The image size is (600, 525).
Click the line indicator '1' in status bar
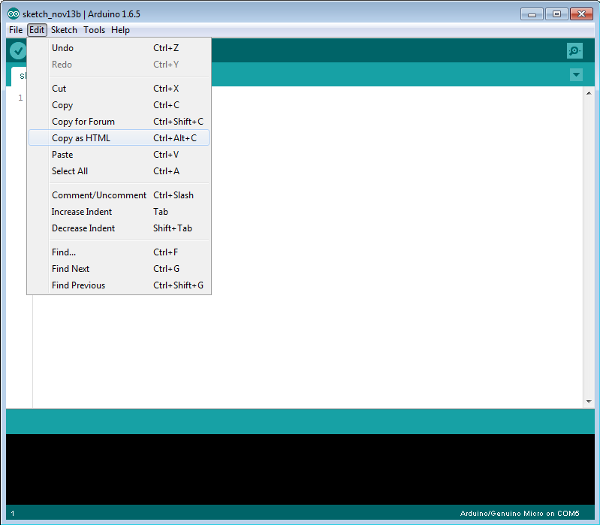pyautogui.click(x=13, y=513)
